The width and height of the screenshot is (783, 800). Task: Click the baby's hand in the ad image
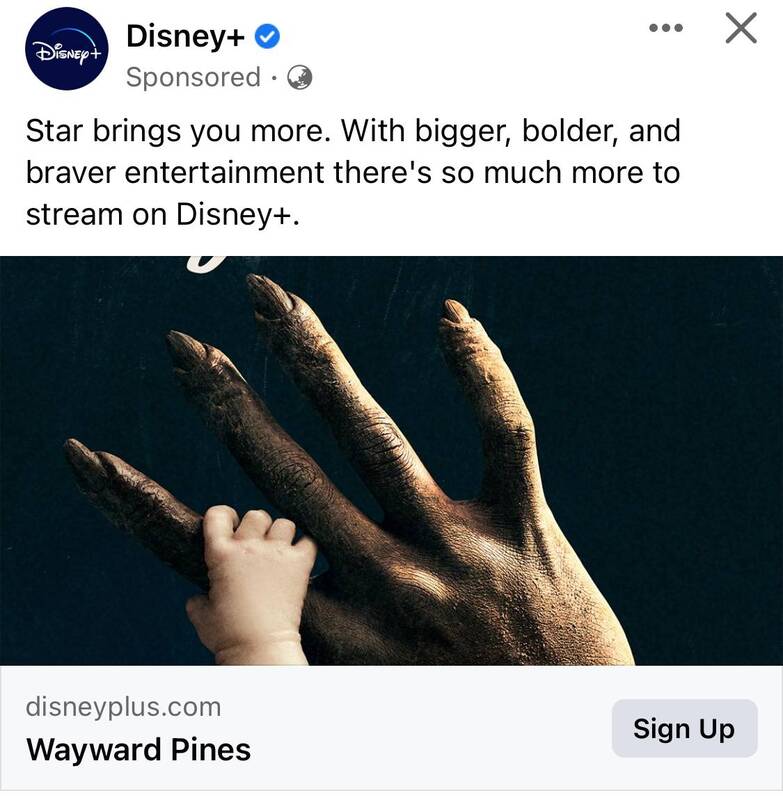click(x=250, y=584)
